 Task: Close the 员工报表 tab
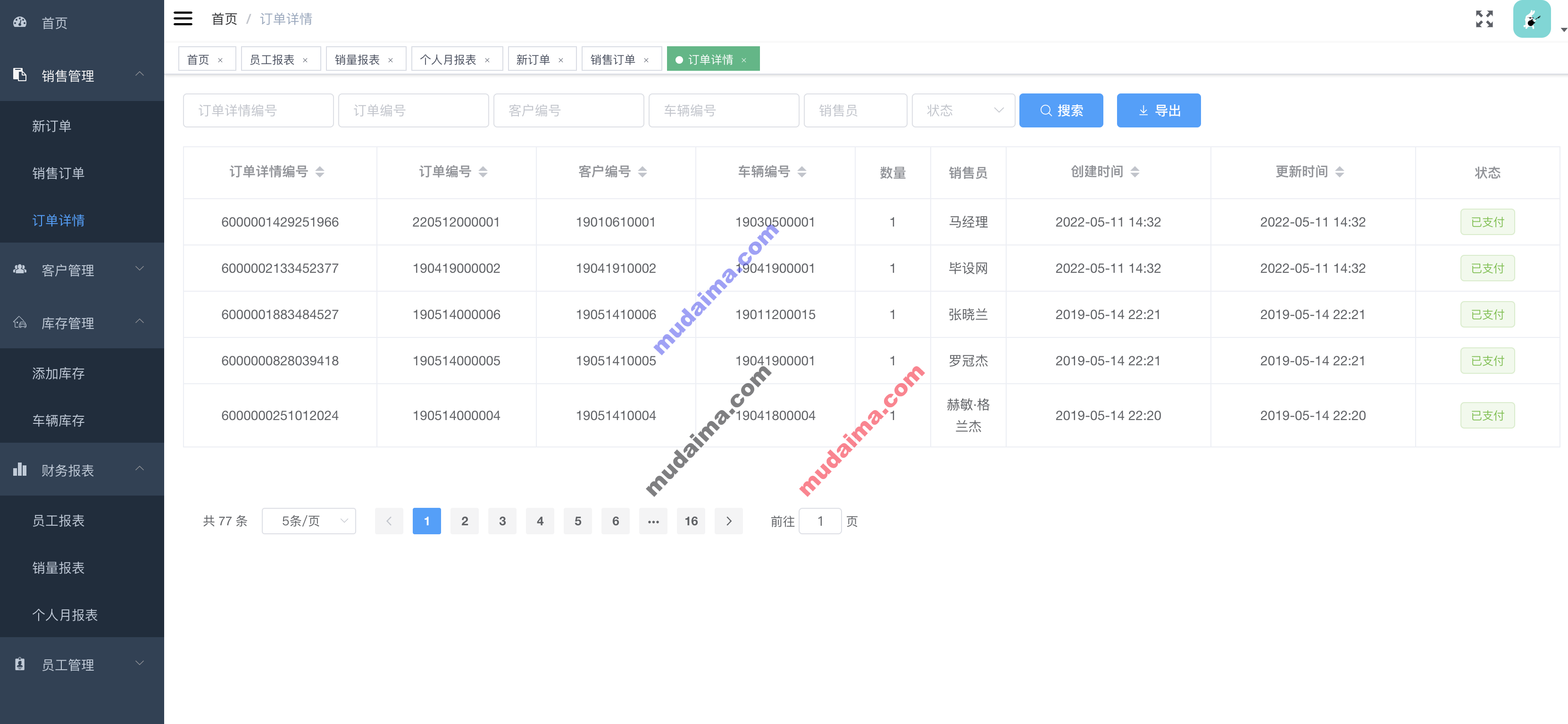(x=306, y=59)
